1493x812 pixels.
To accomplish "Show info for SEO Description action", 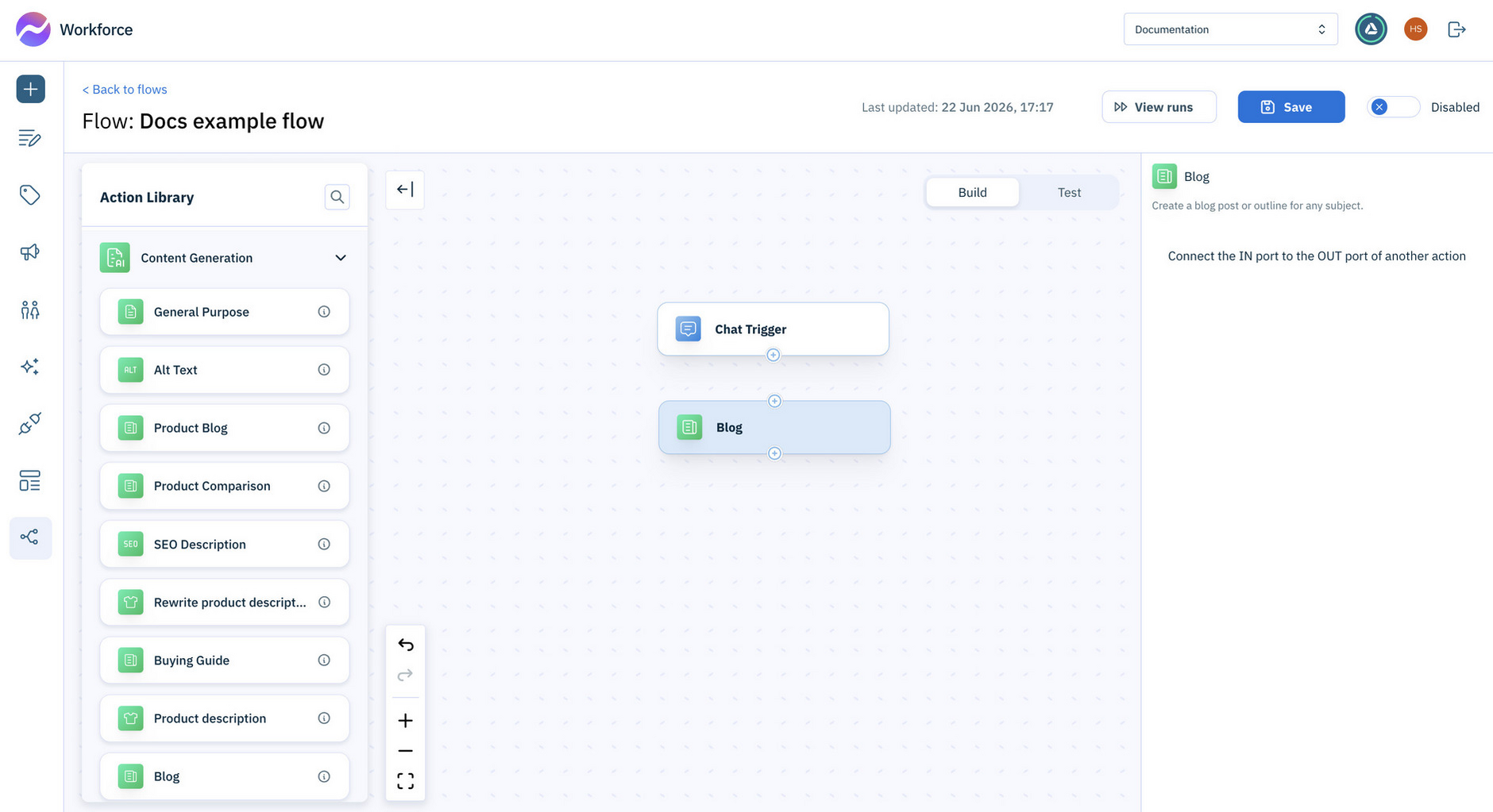I will [x=324, y=545].
